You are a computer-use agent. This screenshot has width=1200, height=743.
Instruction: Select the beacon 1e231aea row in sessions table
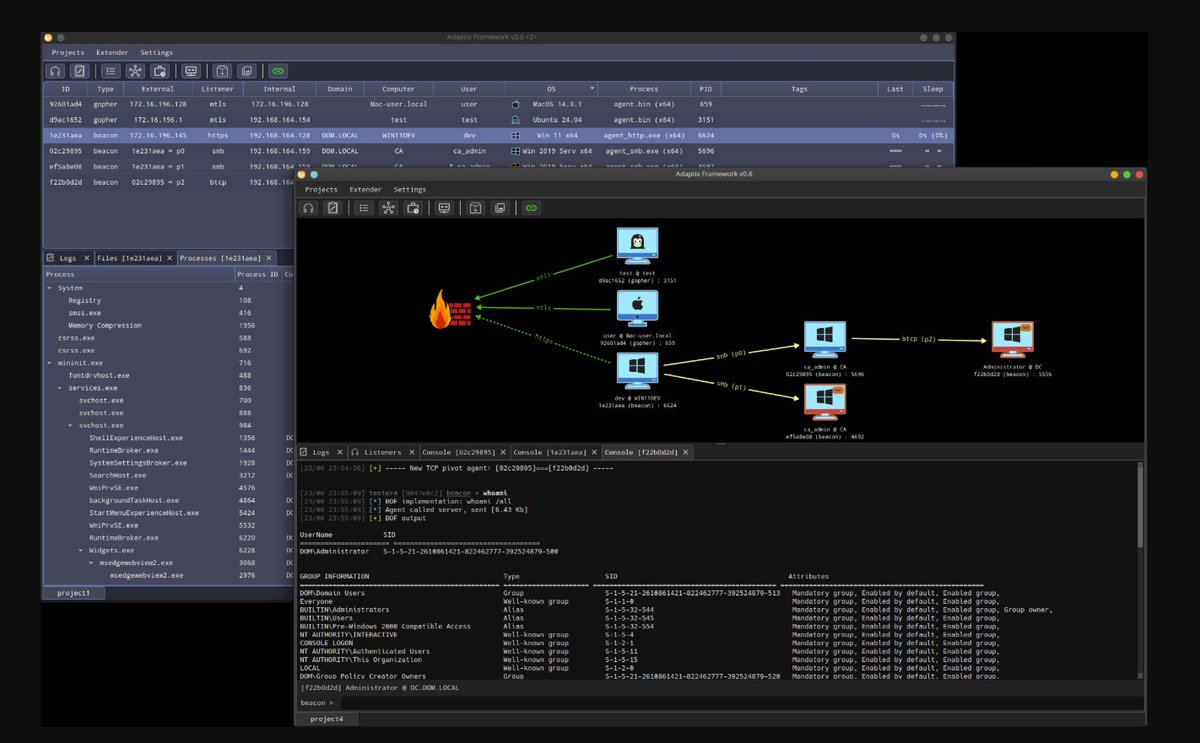coord(498,135)
